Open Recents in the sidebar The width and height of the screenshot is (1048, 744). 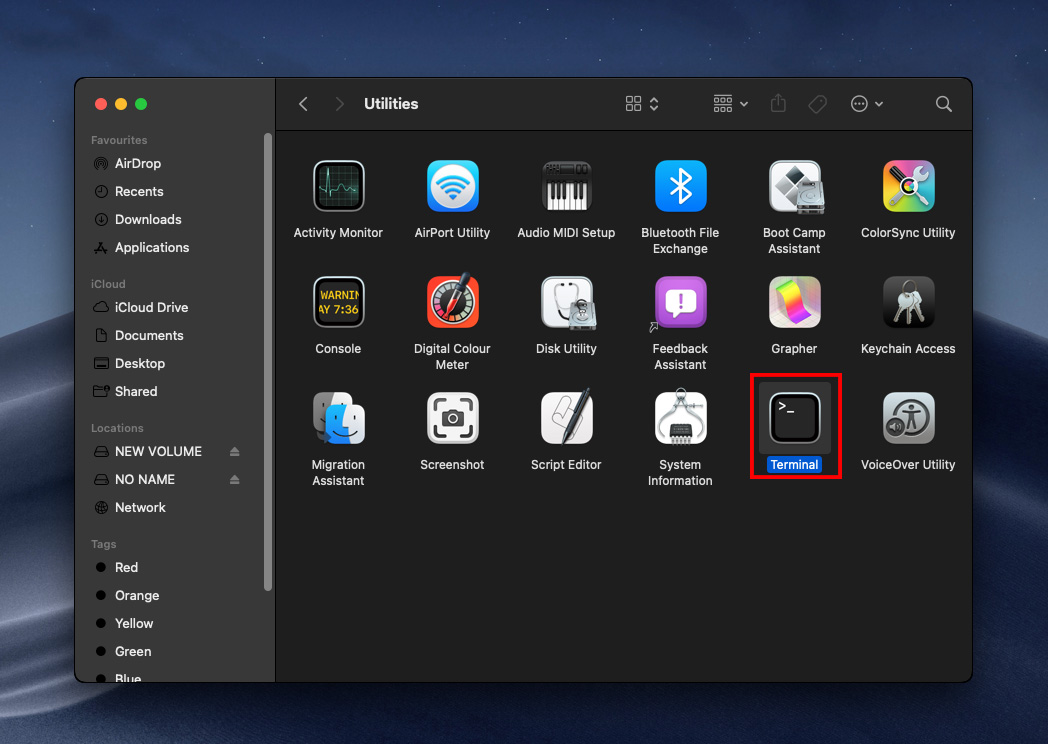[x=139, y=192]
